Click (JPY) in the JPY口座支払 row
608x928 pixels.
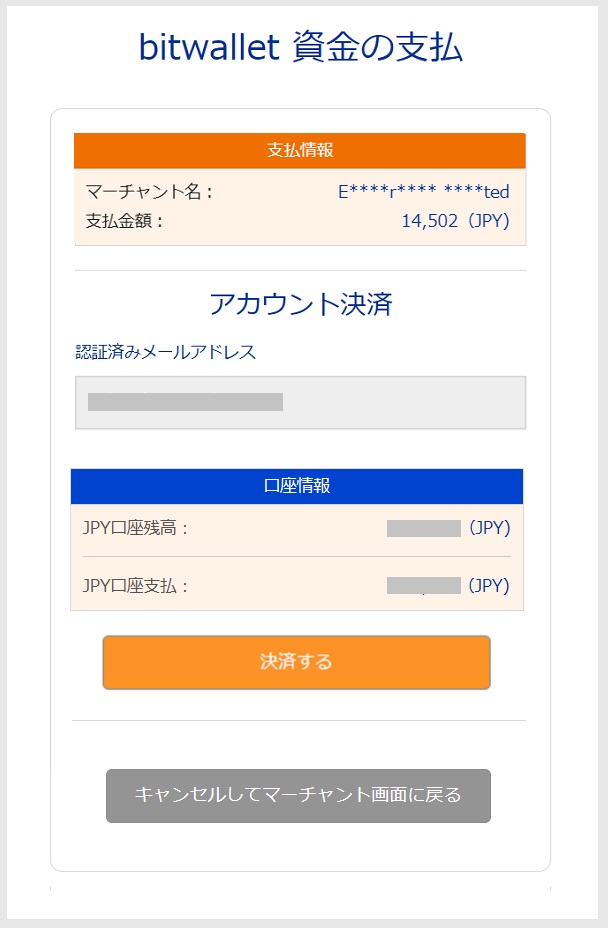pyautogui.click(x=489, y=585)
